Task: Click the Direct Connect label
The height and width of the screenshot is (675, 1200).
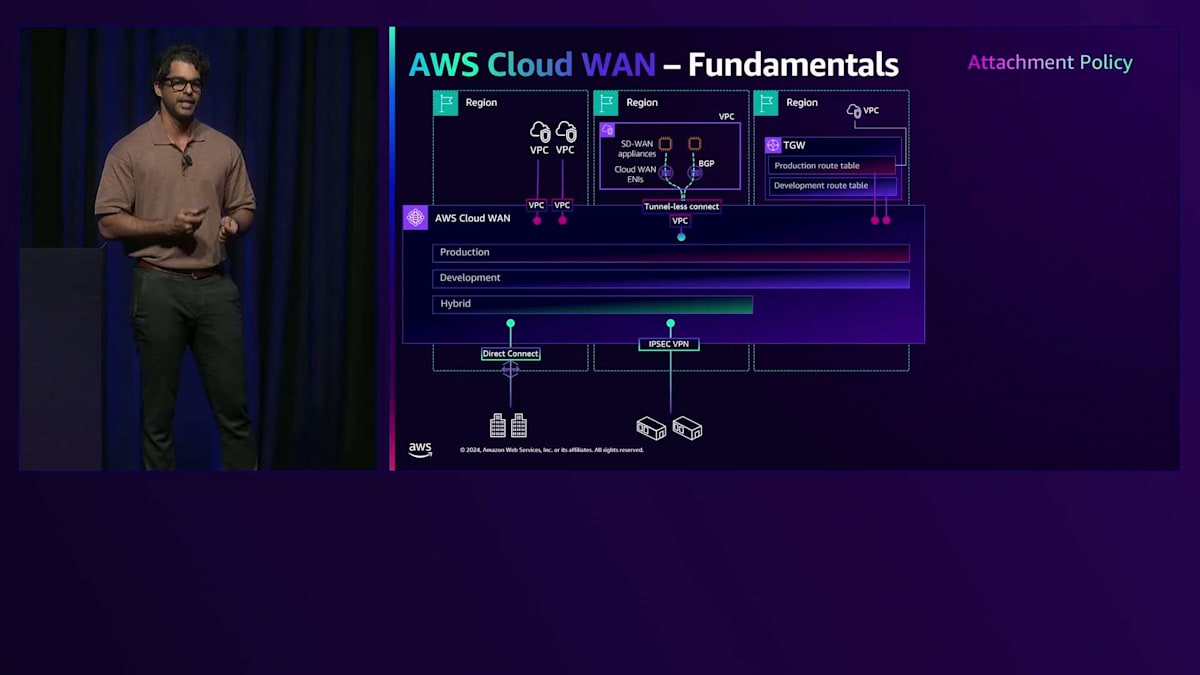Action: [x=510, y=354]
